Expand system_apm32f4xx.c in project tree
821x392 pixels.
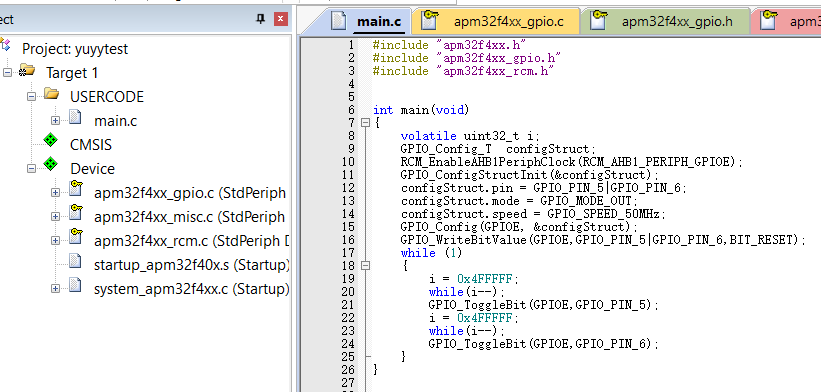(56, 288)
